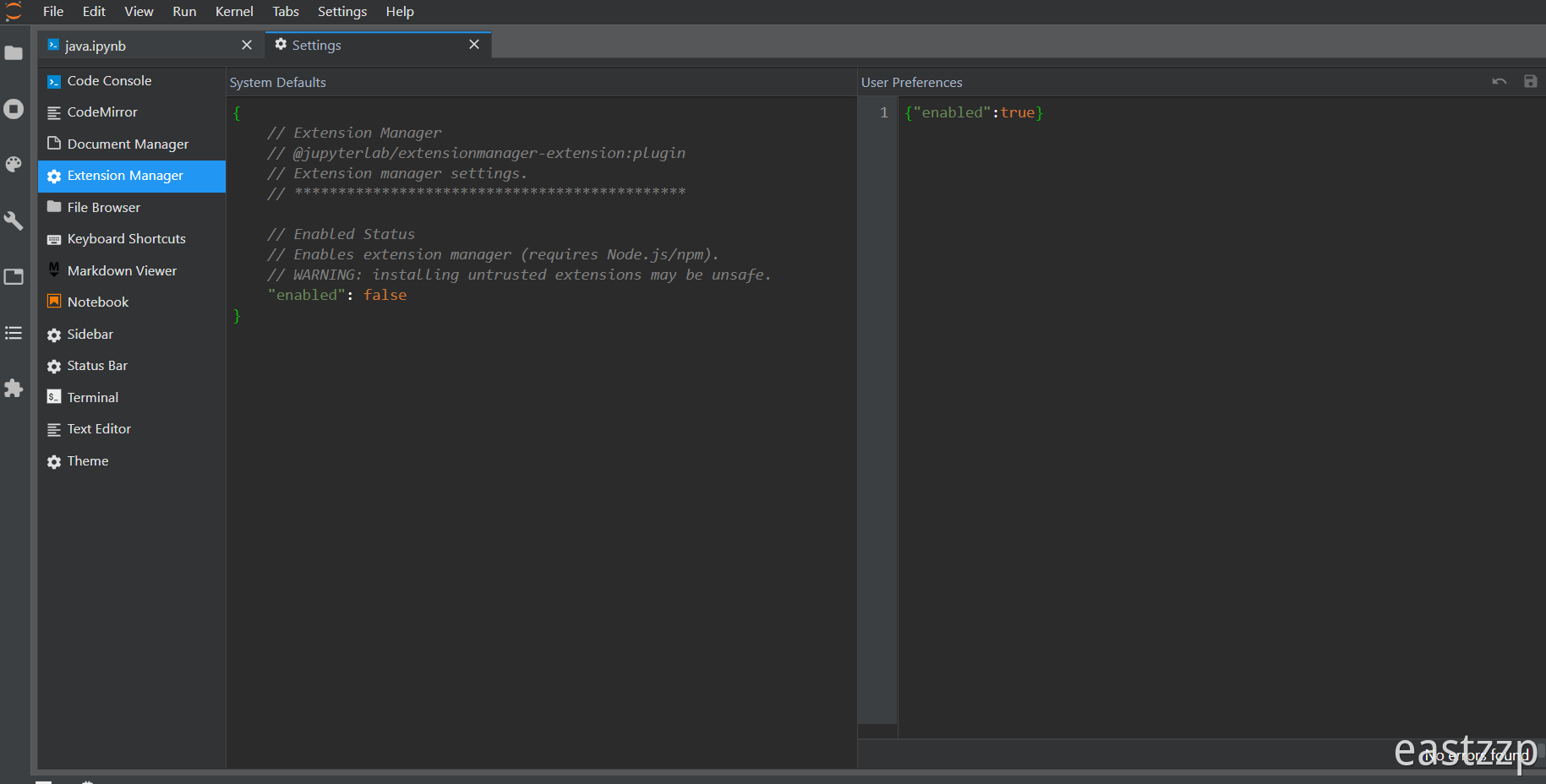Click the System Defaults heading

pos(278,83)
